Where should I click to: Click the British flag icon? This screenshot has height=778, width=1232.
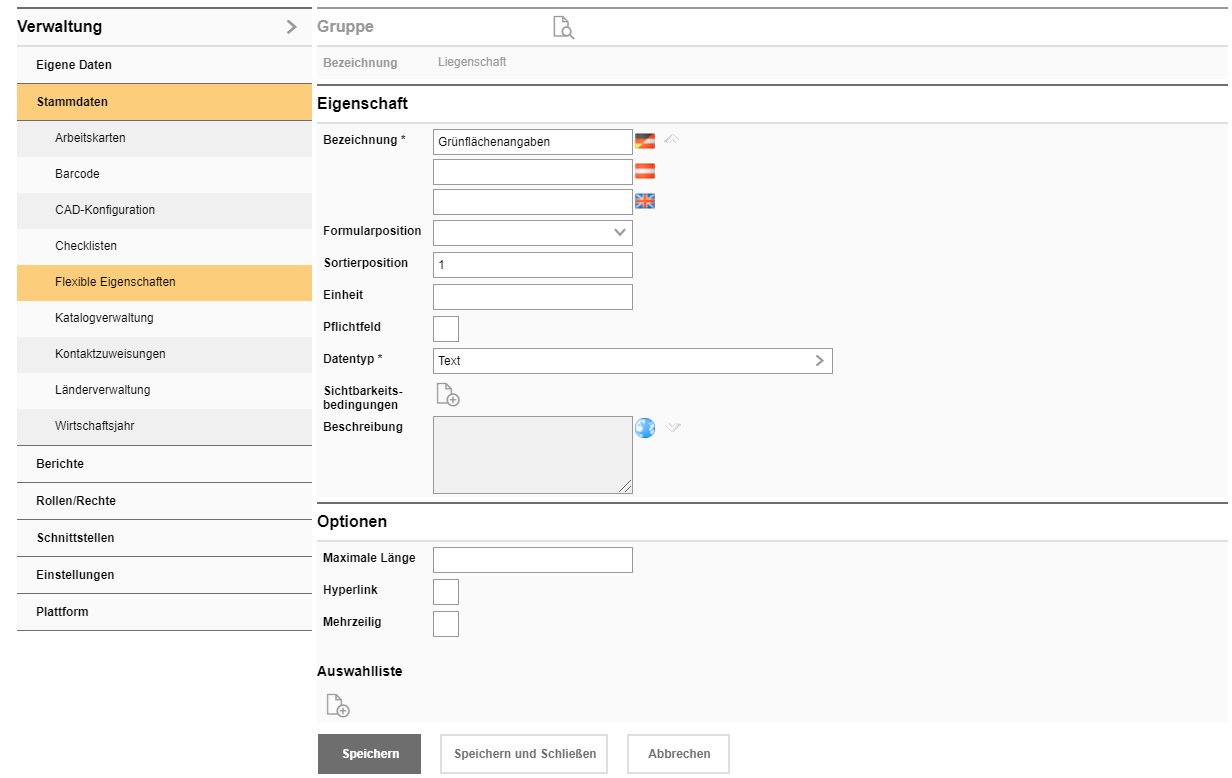click(645, 201)
